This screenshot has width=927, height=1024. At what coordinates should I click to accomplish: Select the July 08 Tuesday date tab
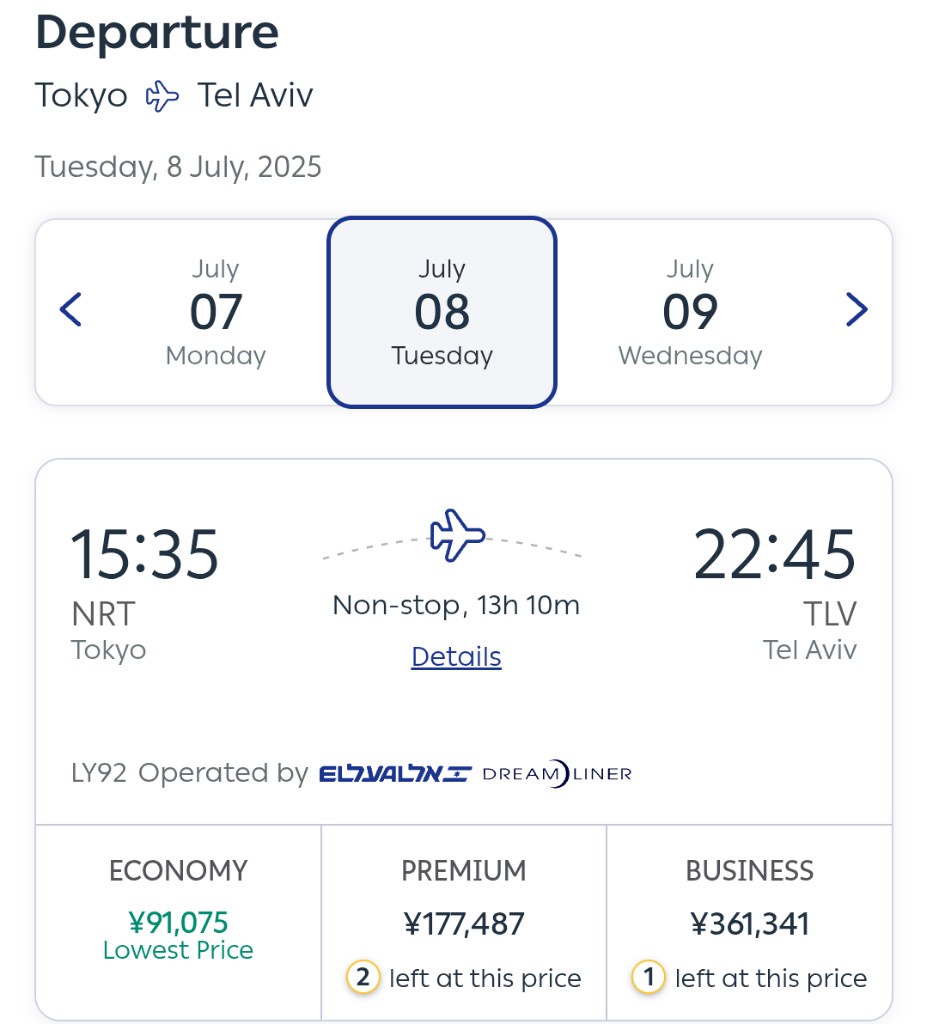(x=442, y=312)
